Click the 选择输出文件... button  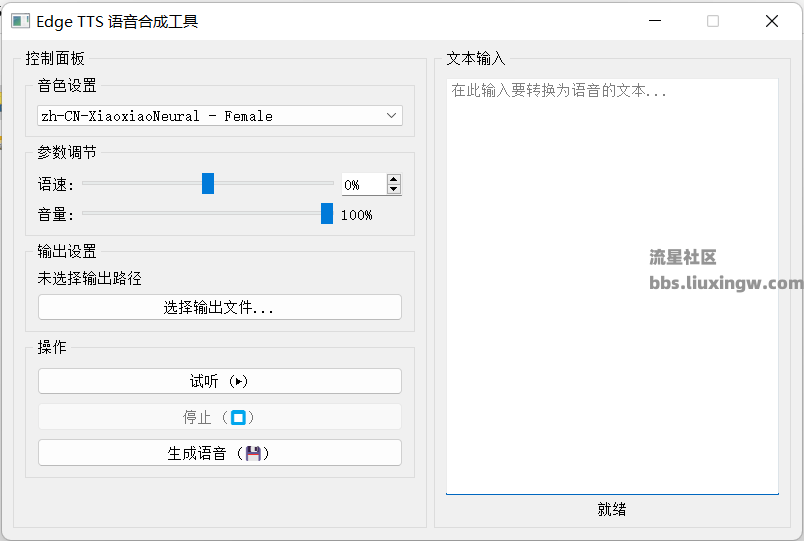(x=219, y=307)
